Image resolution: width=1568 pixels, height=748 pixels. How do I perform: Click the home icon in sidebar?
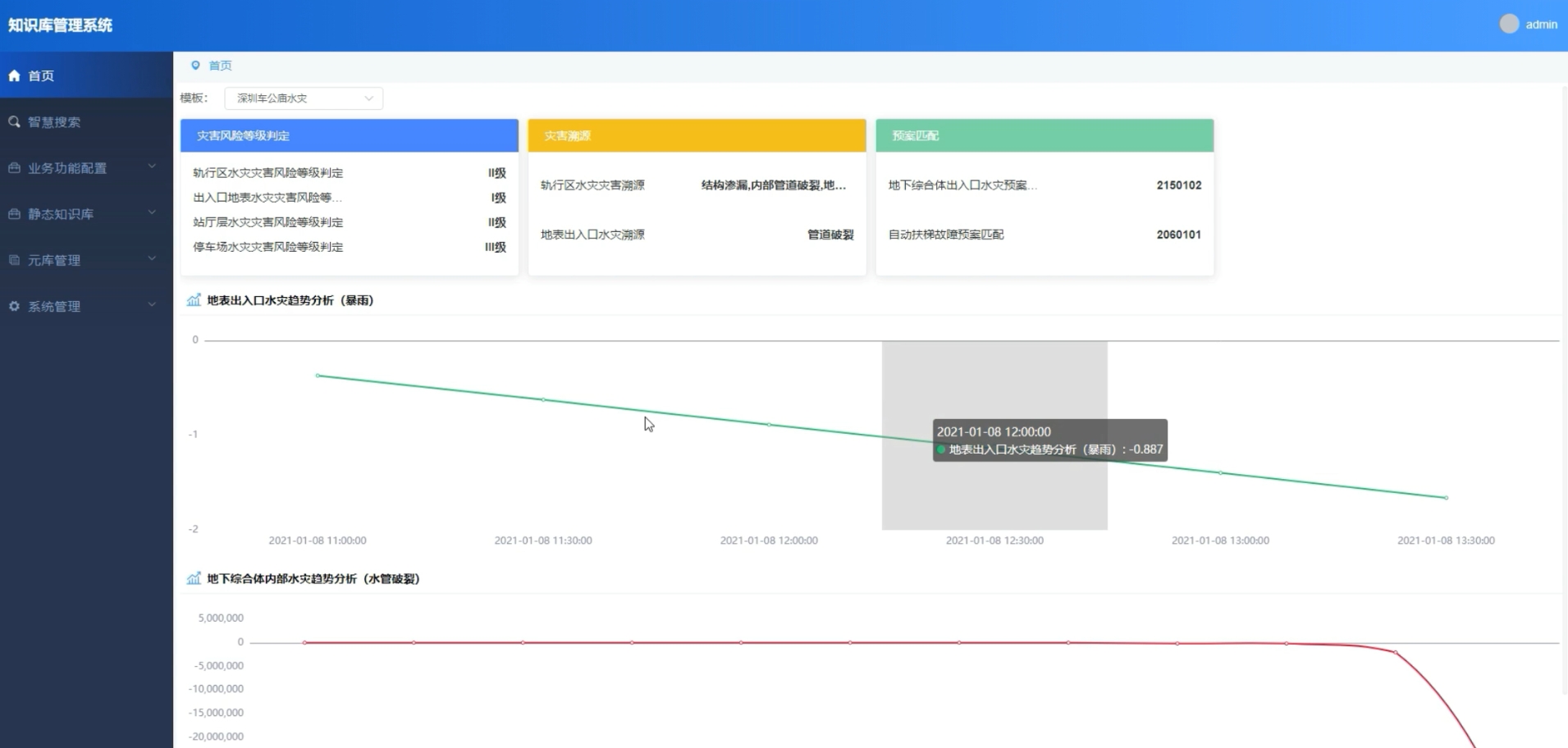tap(14, 75)
